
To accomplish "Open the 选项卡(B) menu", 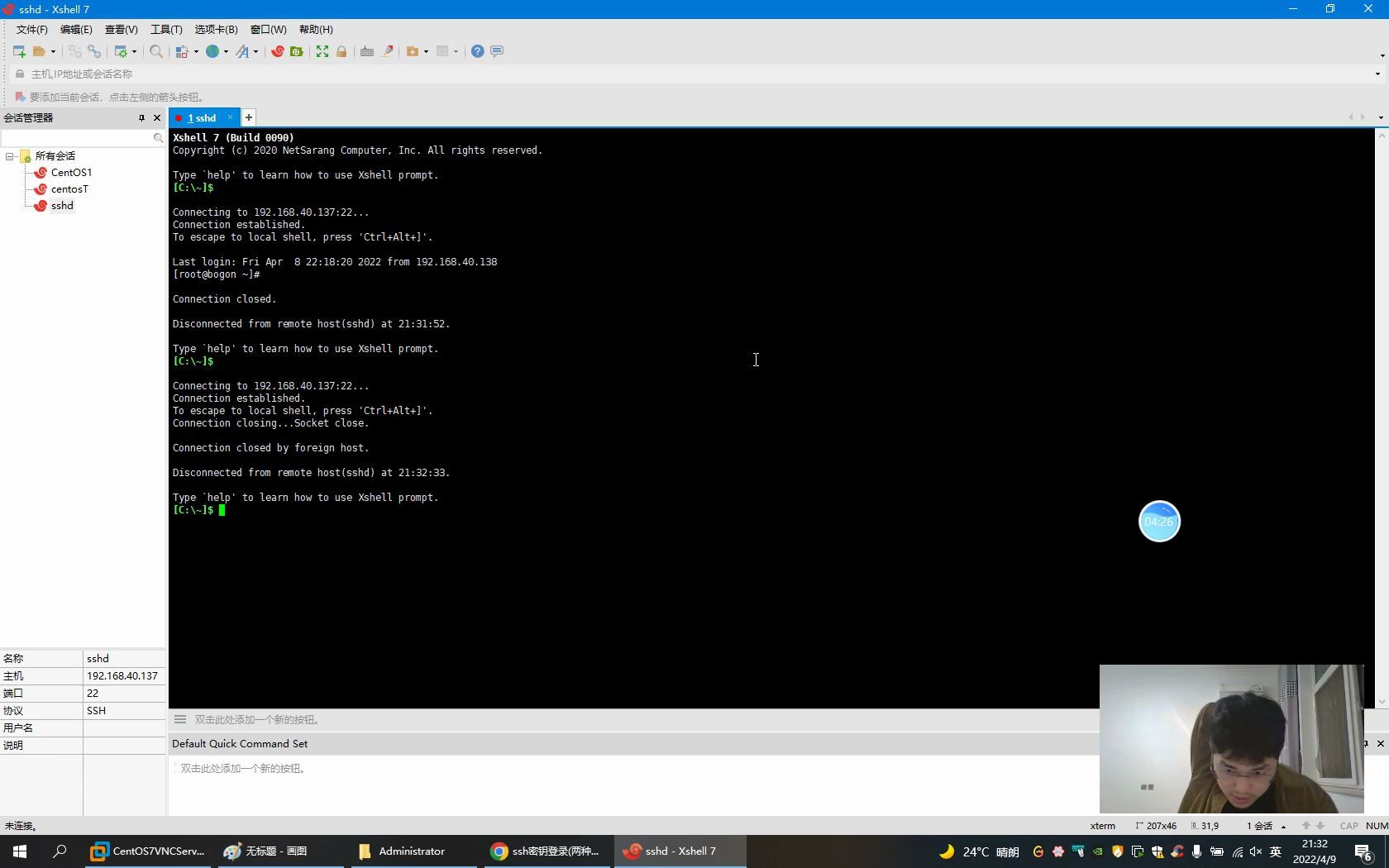I will tap(216, 29).
